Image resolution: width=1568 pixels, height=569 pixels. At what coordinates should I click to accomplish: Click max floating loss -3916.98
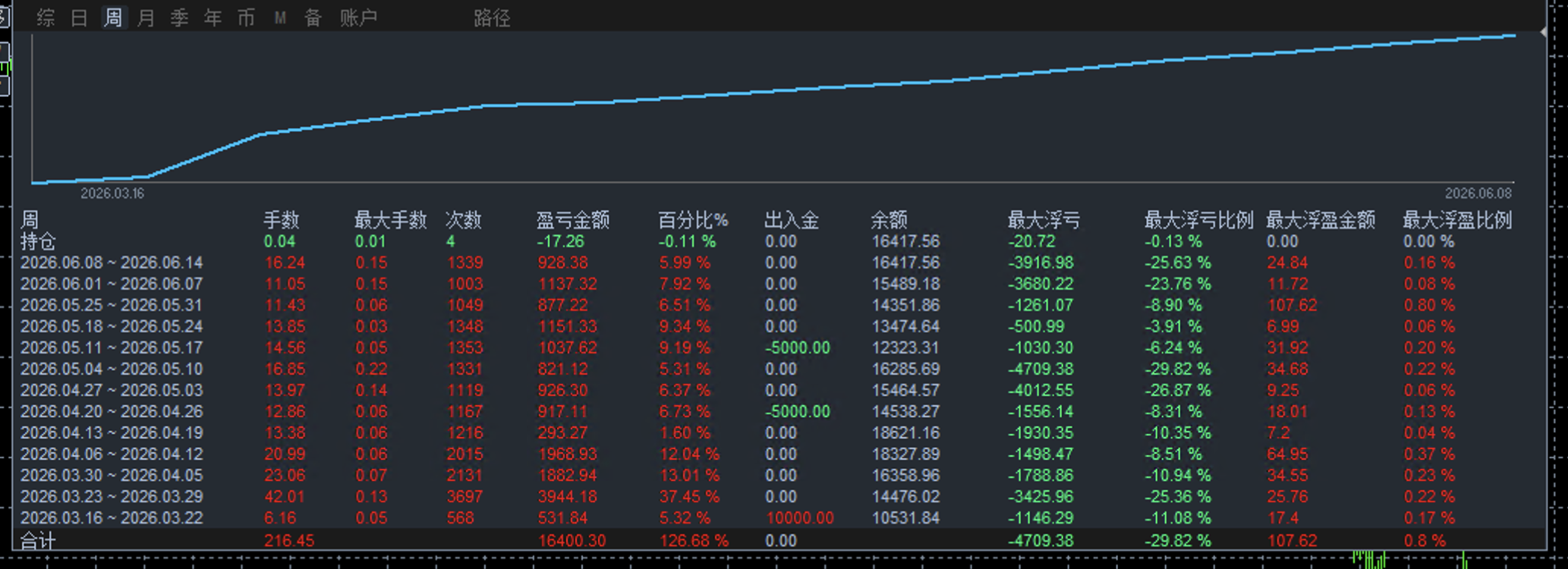(1042, 262)
